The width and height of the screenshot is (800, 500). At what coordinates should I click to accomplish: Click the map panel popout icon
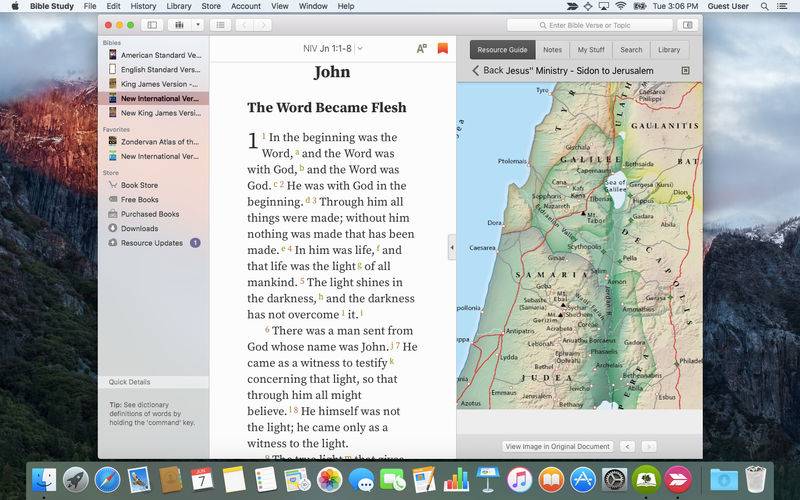(685, 70)
